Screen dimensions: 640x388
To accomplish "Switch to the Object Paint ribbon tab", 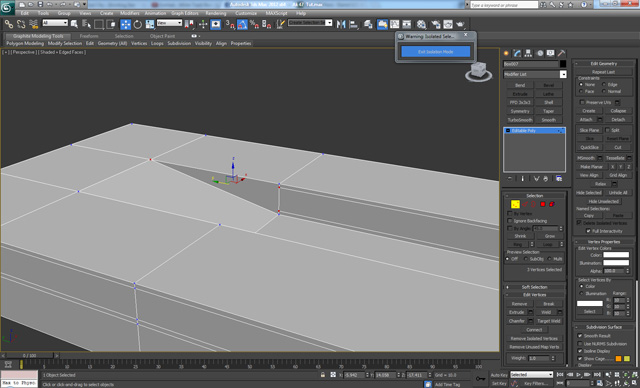I will (162, 36).
